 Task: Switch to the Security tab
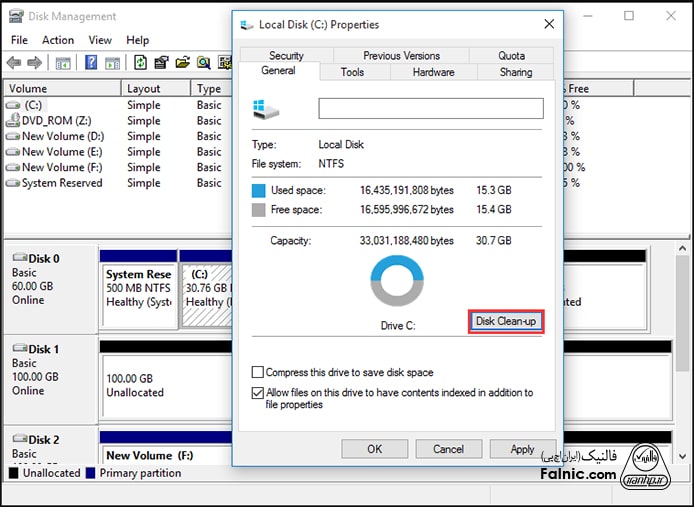[x=286, y=56]
